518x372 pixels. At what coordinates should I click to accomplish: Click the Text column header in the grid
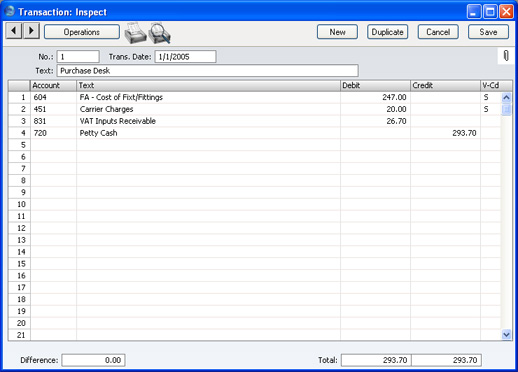click(x=208, y=86)
